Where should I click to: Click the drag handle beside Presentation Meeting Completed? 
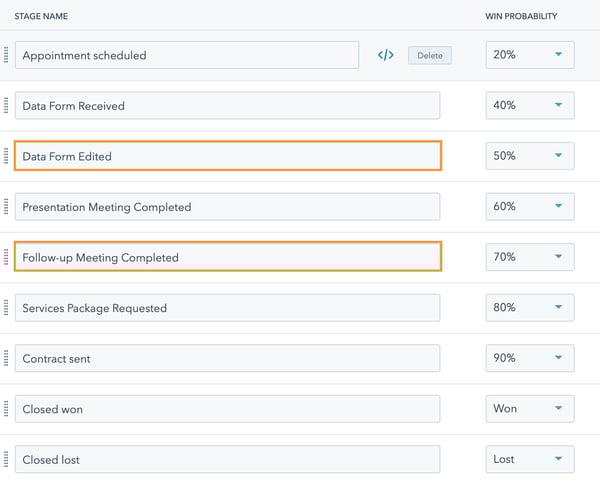pyautogui.click(x=6, y=207)
